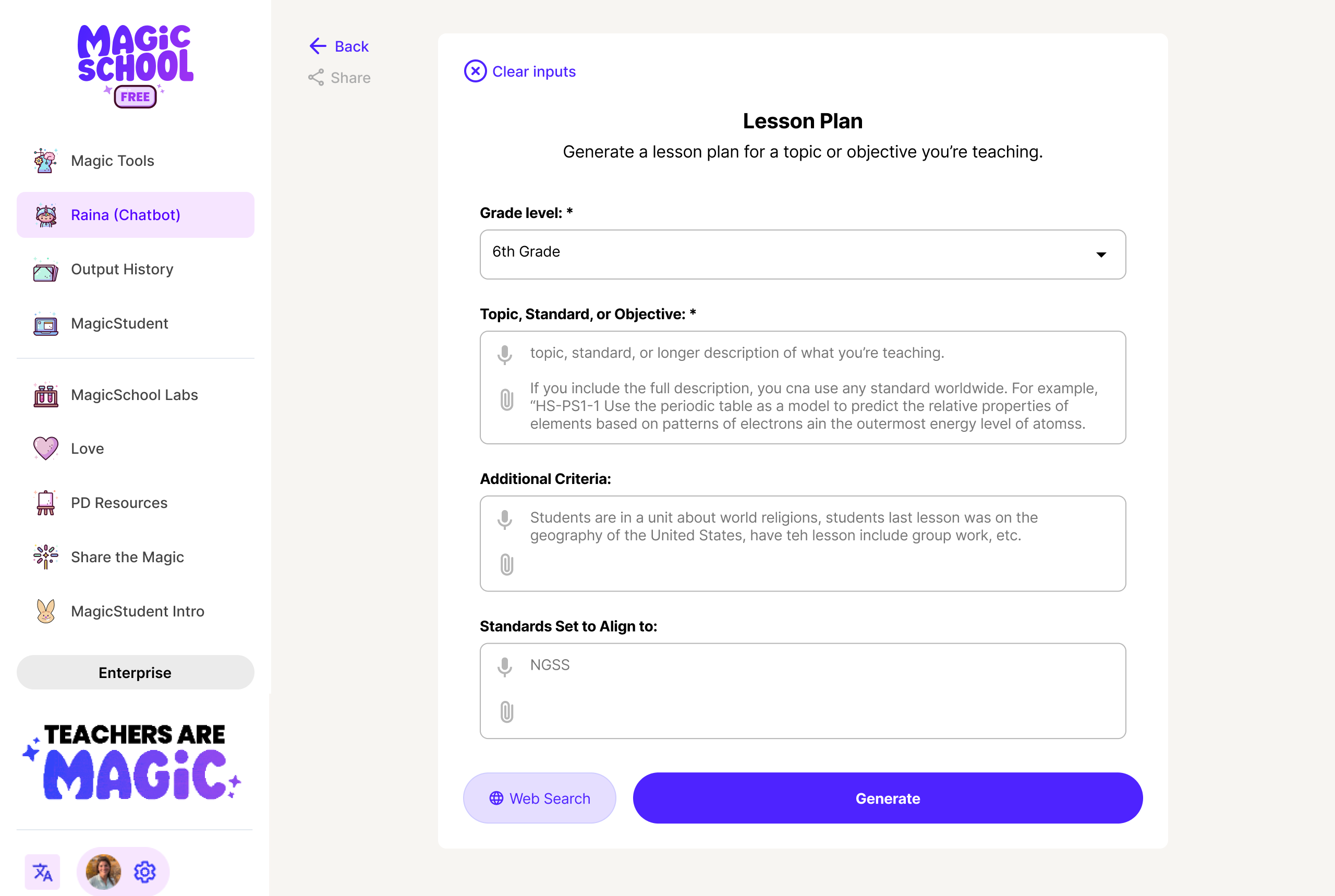Click the Clear inputs circled X icon
1335x896 pixels.
tap(475, 71)
